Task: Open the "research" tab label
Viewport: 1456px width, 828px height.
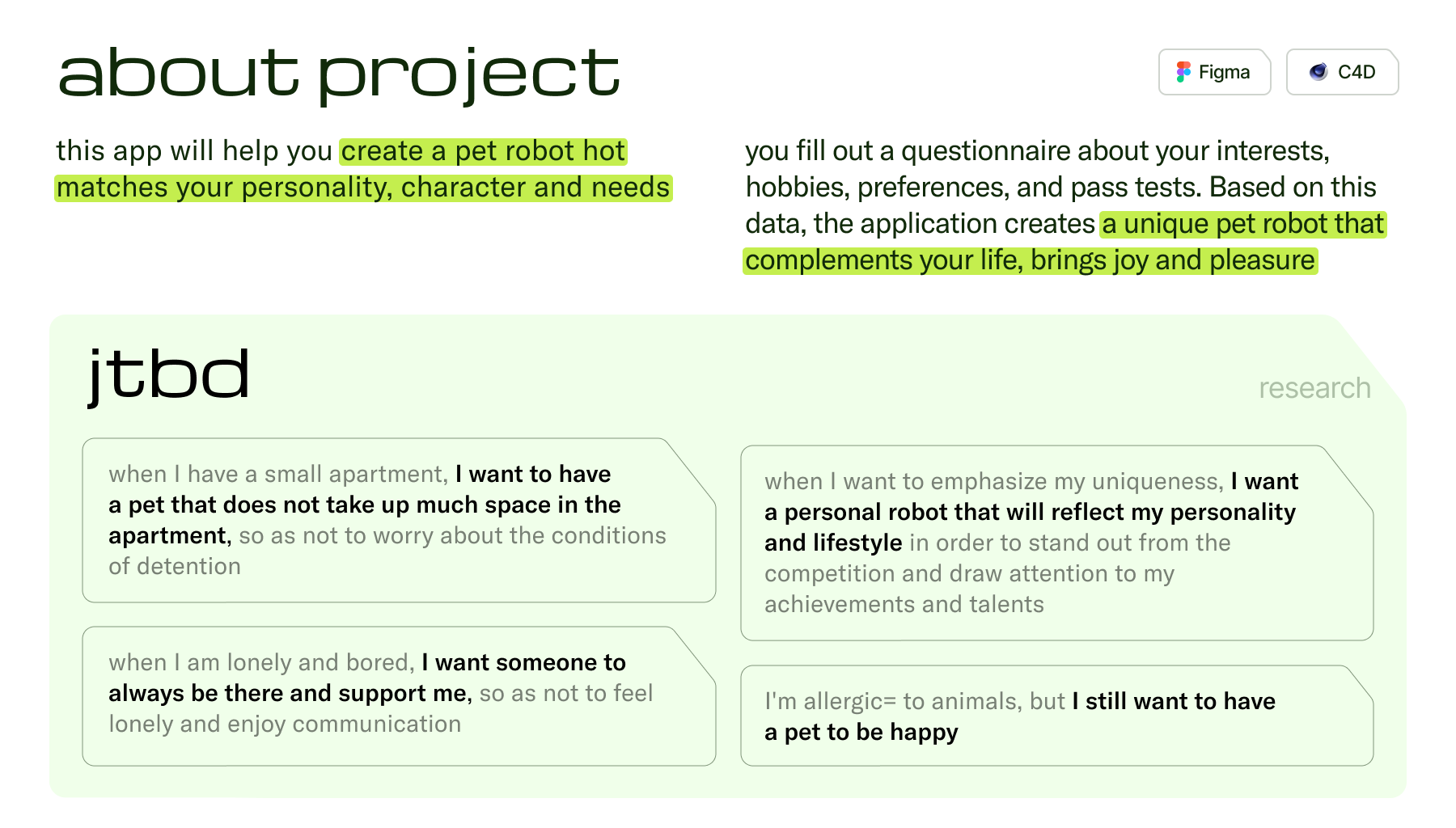Action: click(x=1314, y=388)
